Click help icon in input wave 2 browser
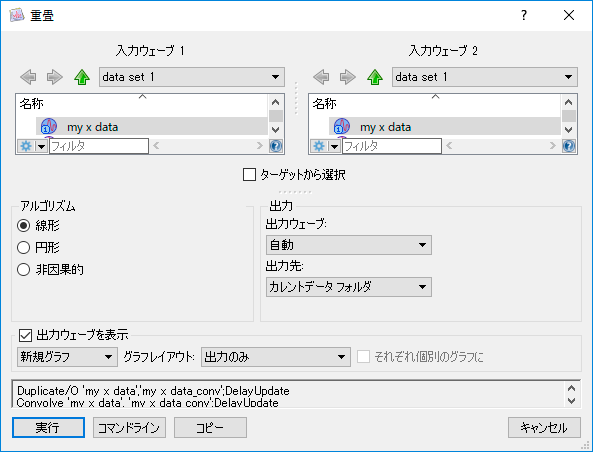This screenshot has width=593, height=452. coord(569,146)
